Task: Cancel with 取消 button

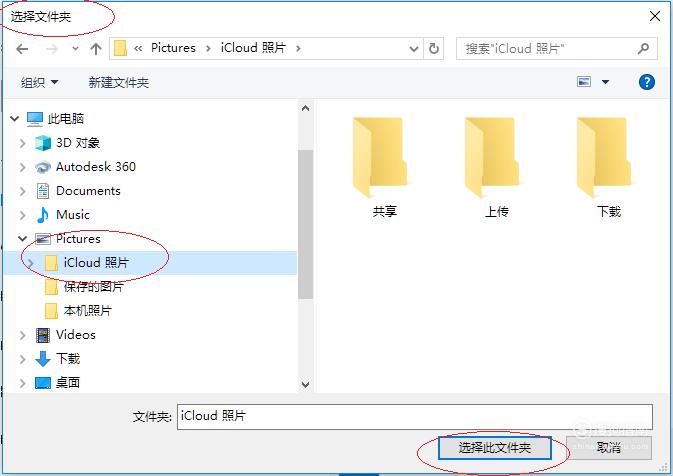Action: click(609, 448)
